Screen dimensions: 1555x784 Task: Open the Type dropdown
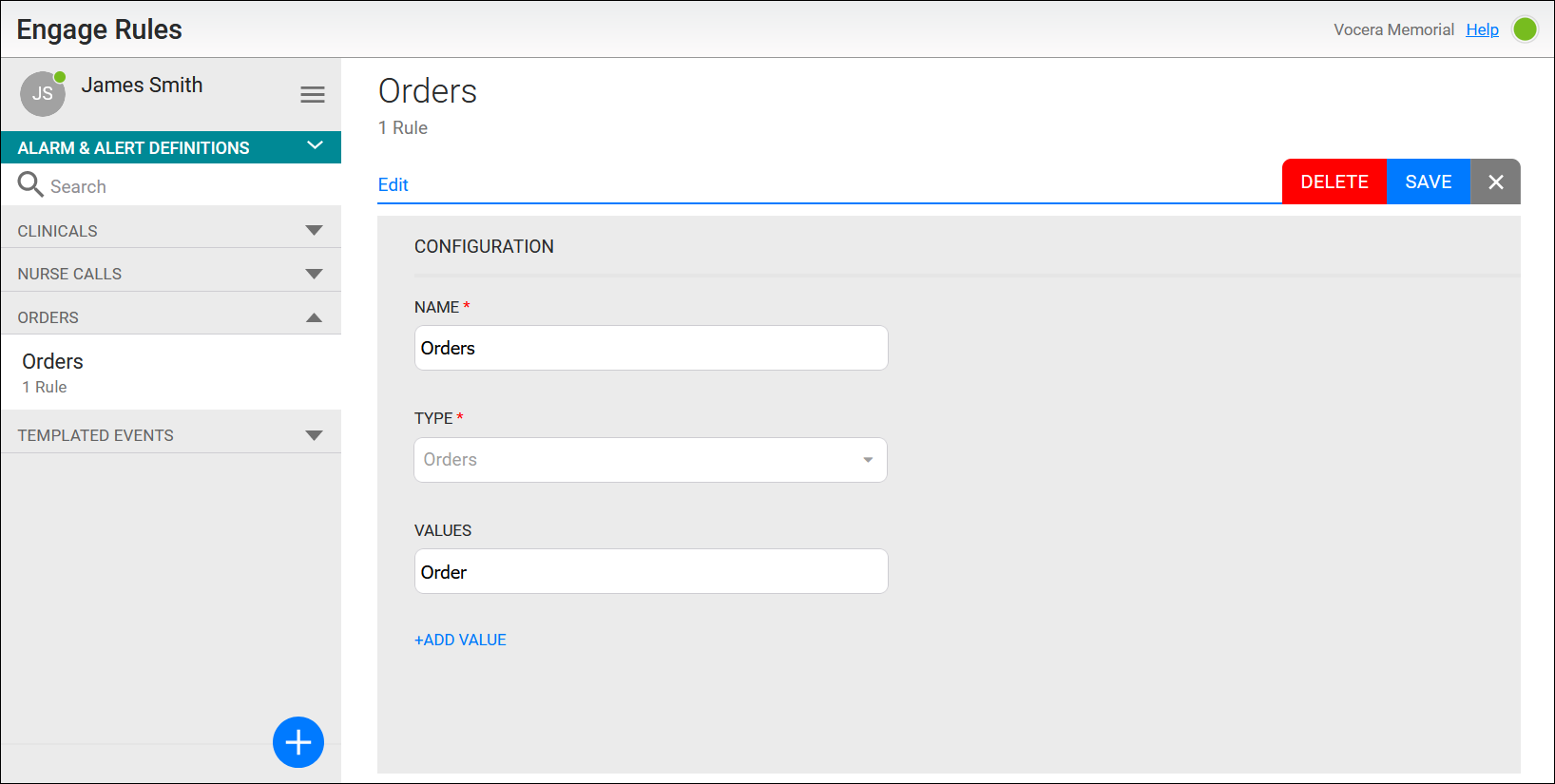(650, 460)
